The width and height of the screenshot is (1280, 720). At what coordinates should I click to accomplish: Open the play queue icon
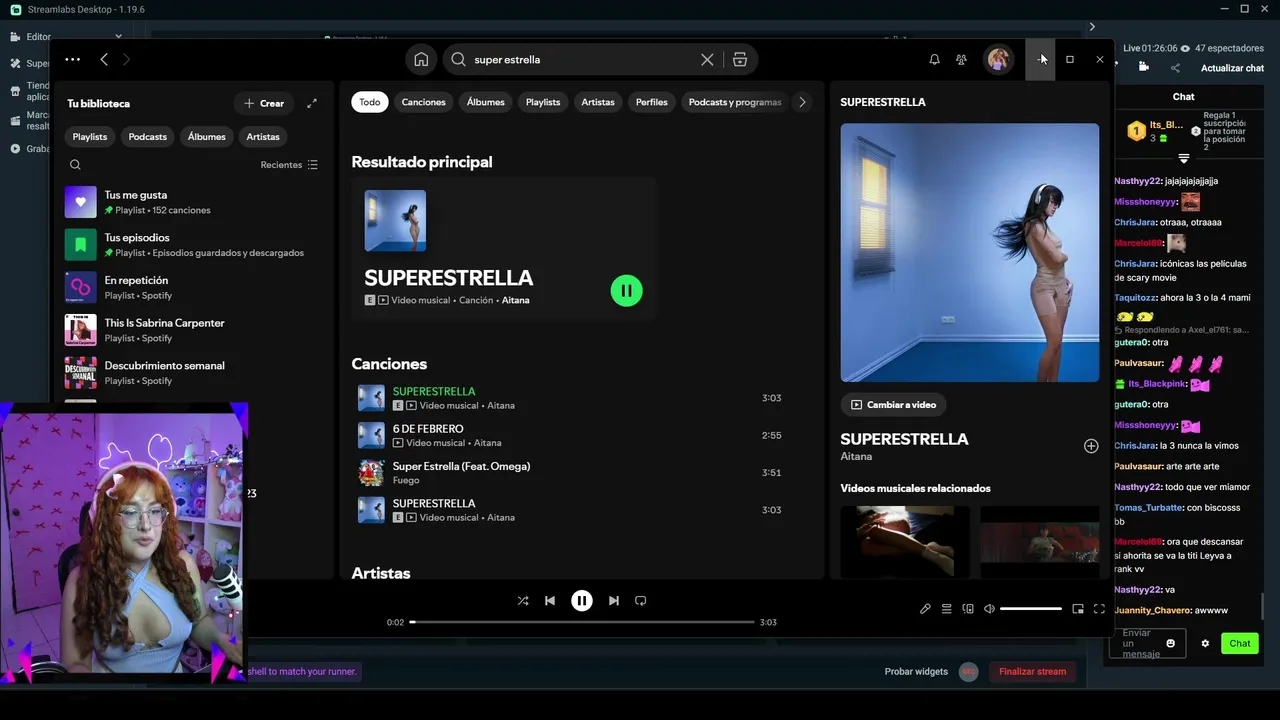pyautogui.click(x=946, y=609)
